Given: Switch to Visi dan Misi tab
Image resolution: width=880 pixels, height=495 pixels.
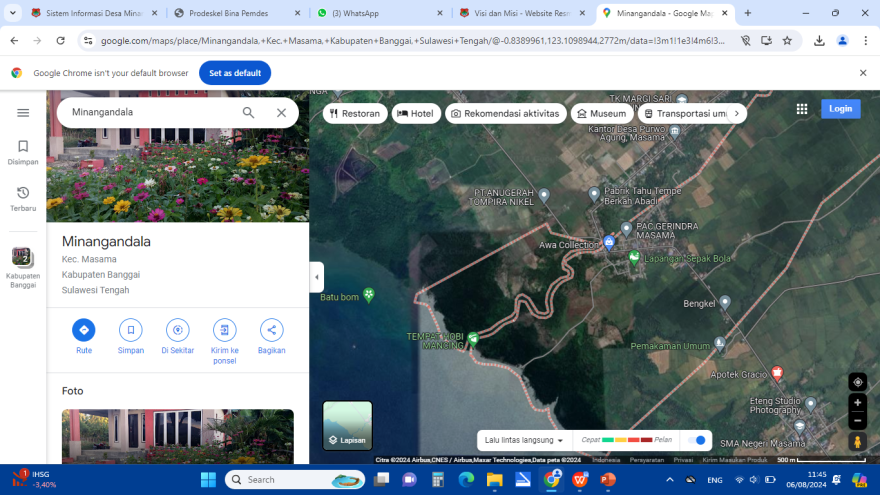Looking at the screenshot, I should coord(522,13).
